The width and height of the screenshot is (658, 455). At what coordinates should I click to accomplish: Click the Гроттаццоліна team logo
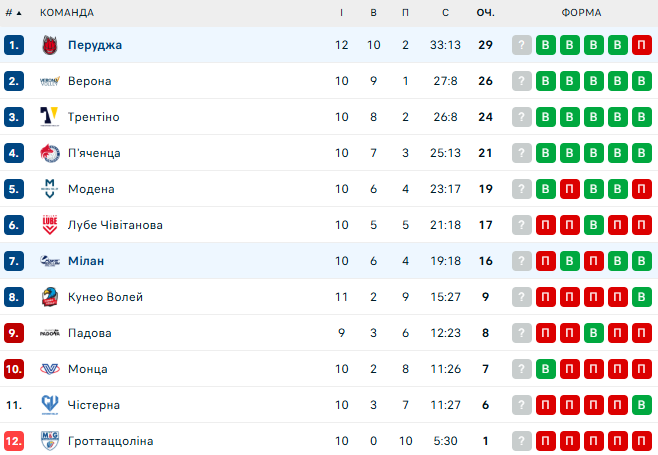coord(50,441)
